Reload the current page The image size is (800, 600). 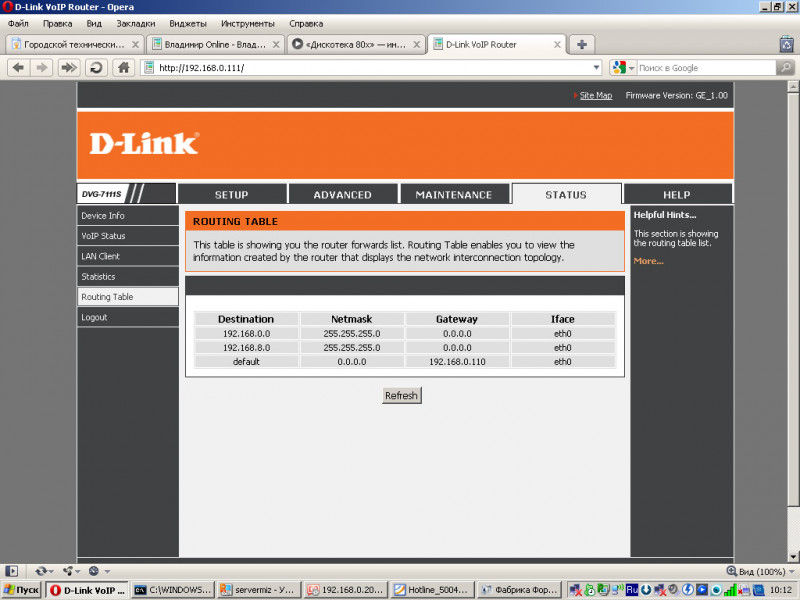tap(96, 68)
